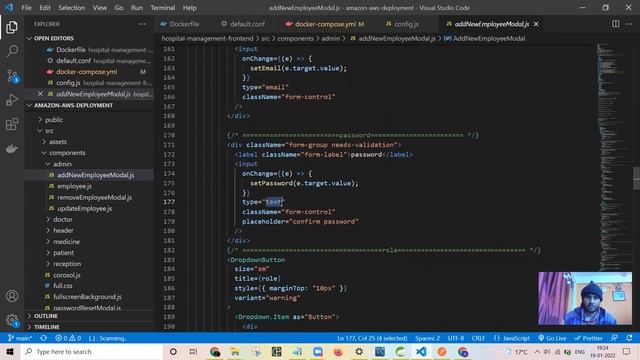The height and width of the screenshot is (360, 640).
Task: Change indentation via Spaces: 2
Action: tap(427, 338)
